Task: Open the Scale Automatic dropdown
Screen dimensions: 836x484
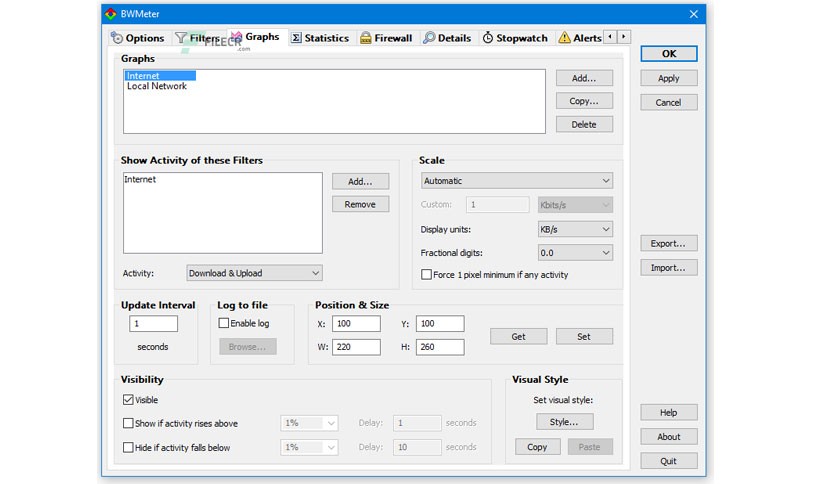Action: click(x=517, y=181)
